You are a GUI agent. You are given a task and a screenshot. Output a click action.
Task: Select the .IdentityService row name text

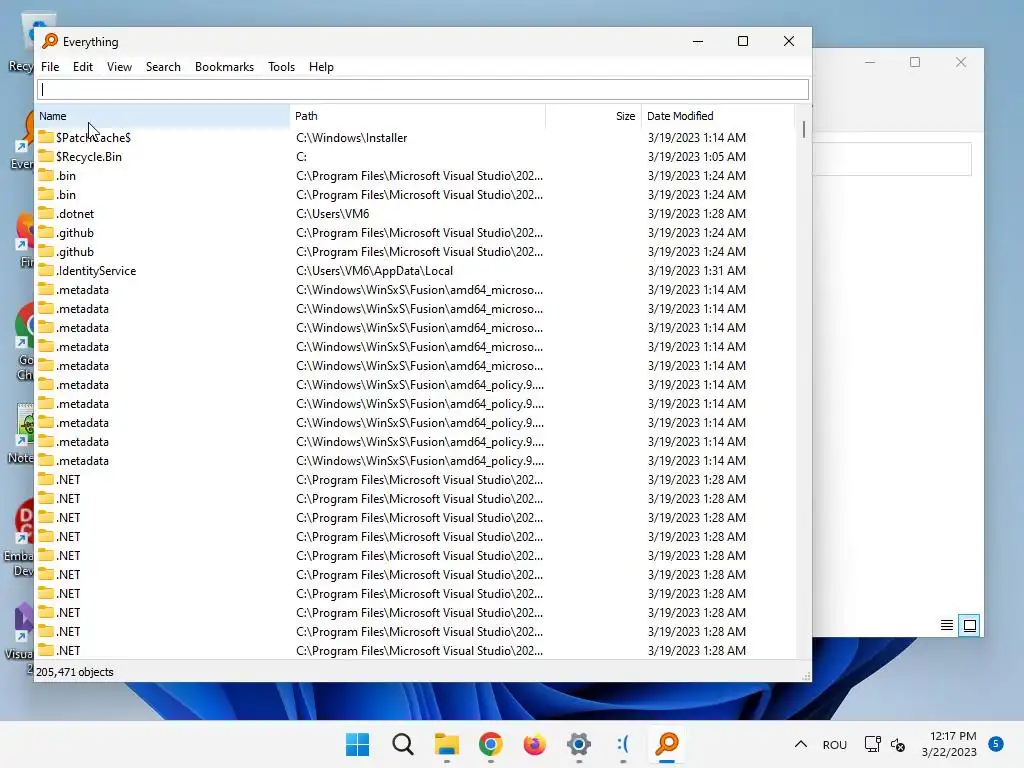tap(96, 270)
